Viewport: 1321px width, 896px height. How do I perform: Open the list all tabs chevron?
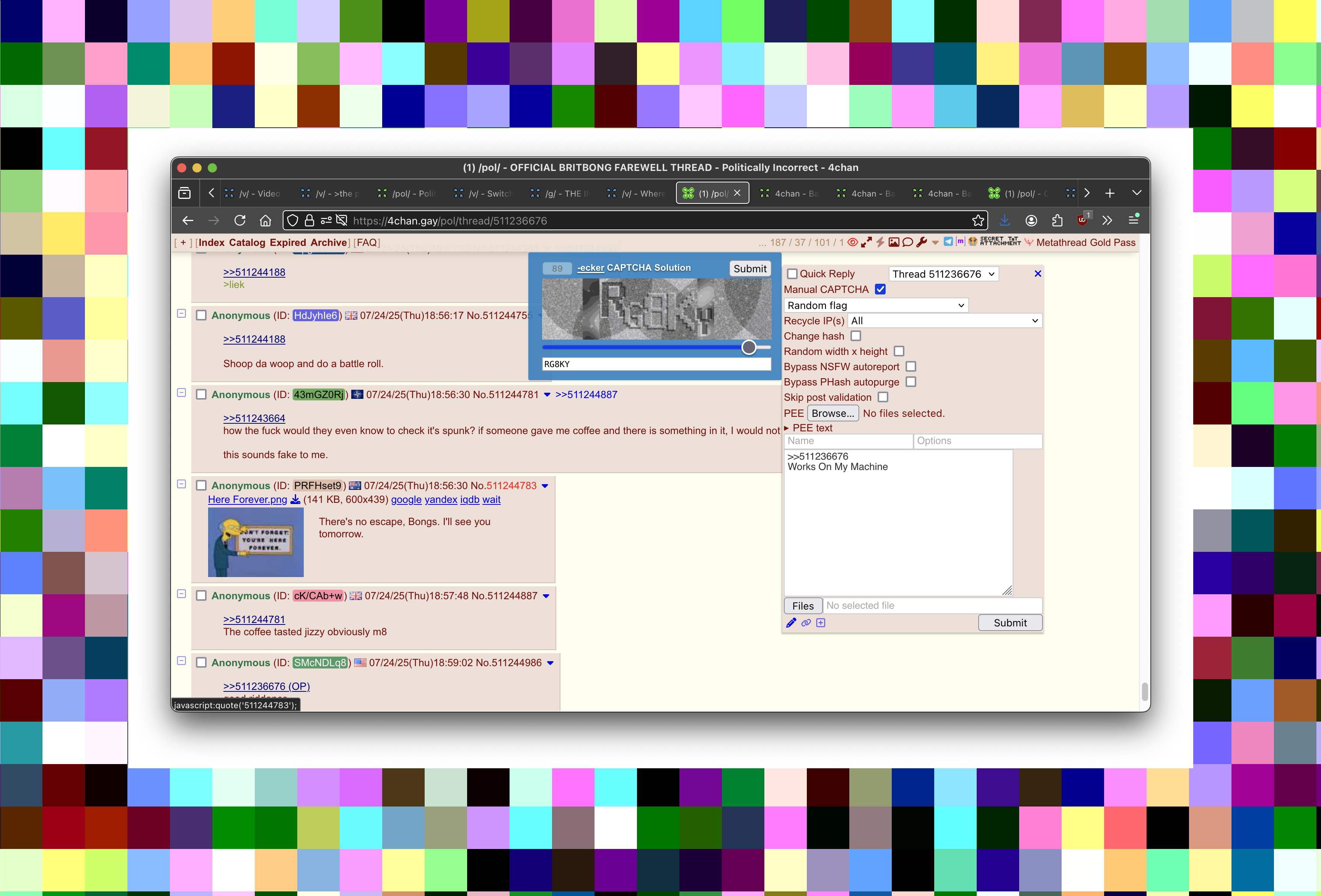1136,193
